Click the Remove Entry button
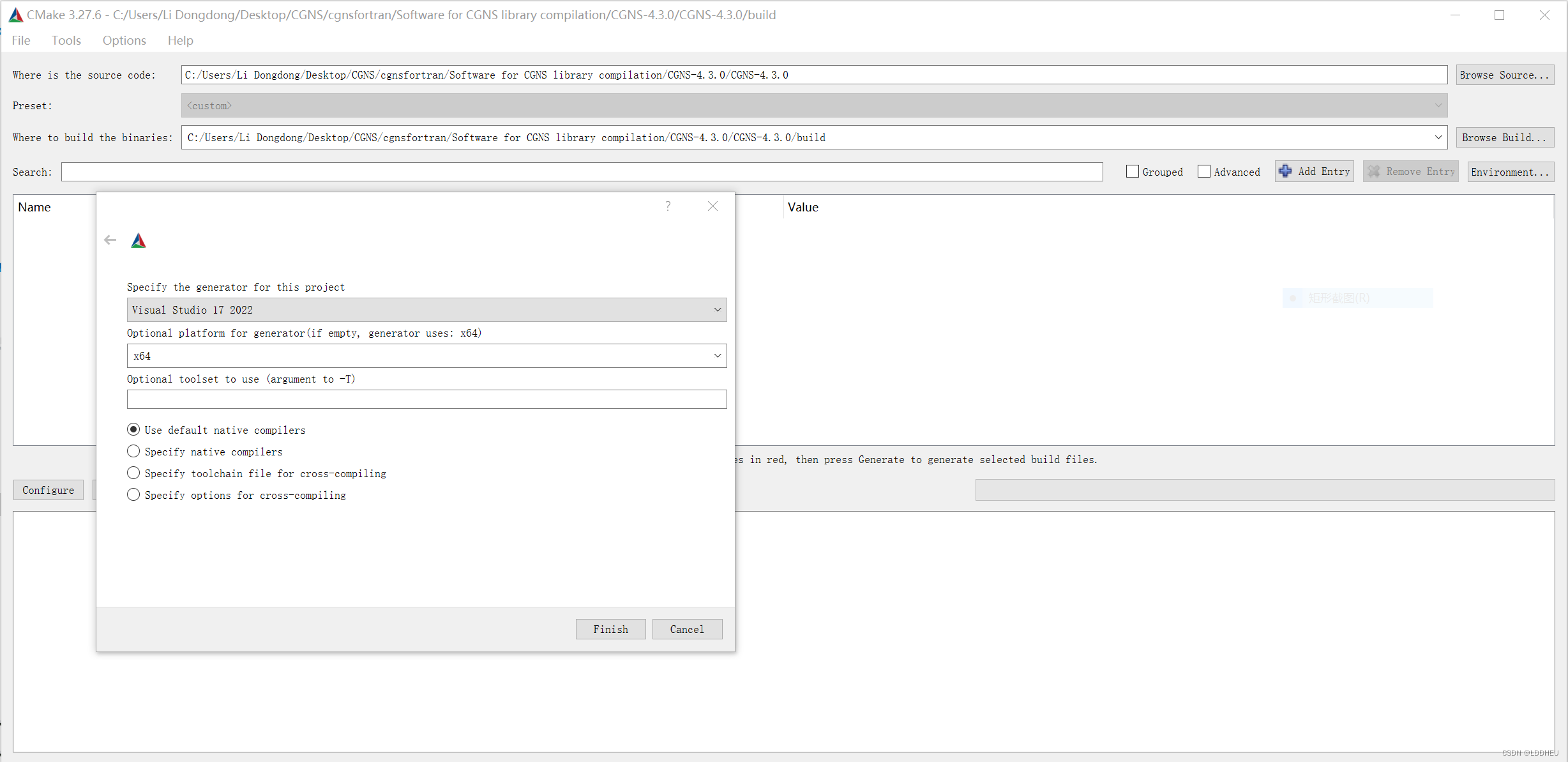 (1411, 171)
